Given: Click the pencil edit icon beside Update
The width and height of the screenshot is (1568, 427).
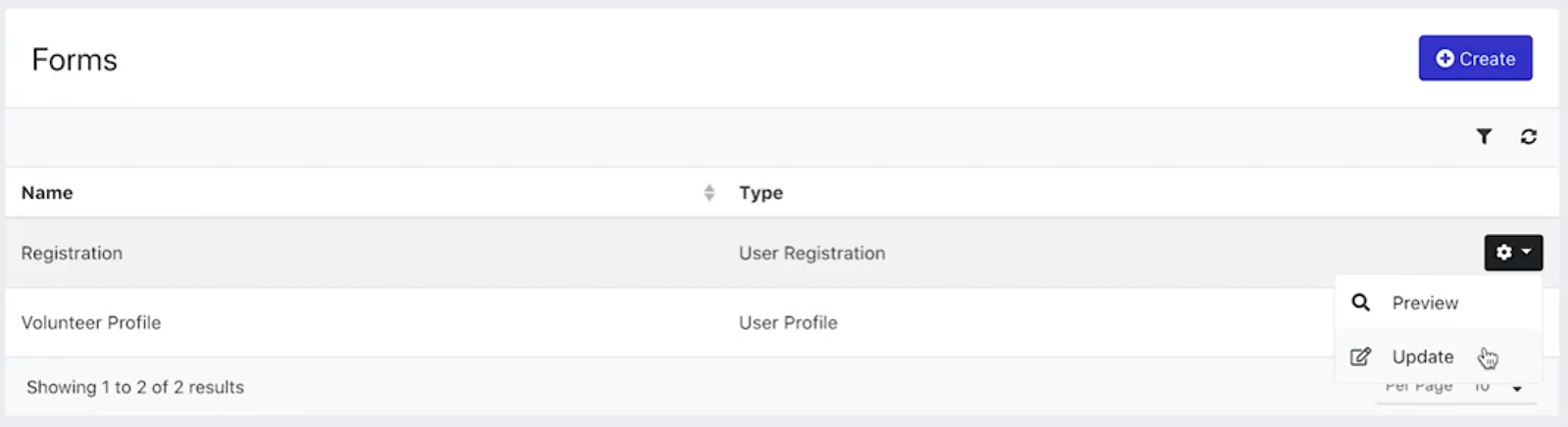Looking at the screenshot, I should point(1361,356).
